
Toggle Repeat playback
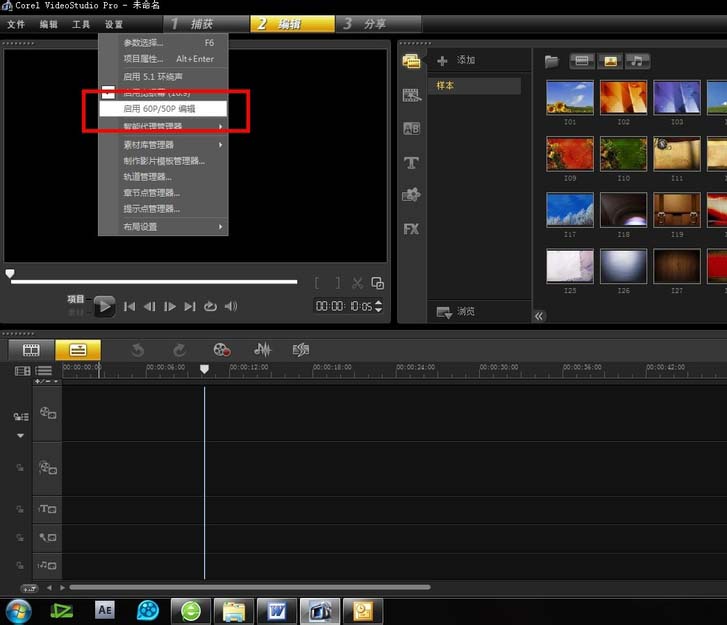click(x=210, y=306)
